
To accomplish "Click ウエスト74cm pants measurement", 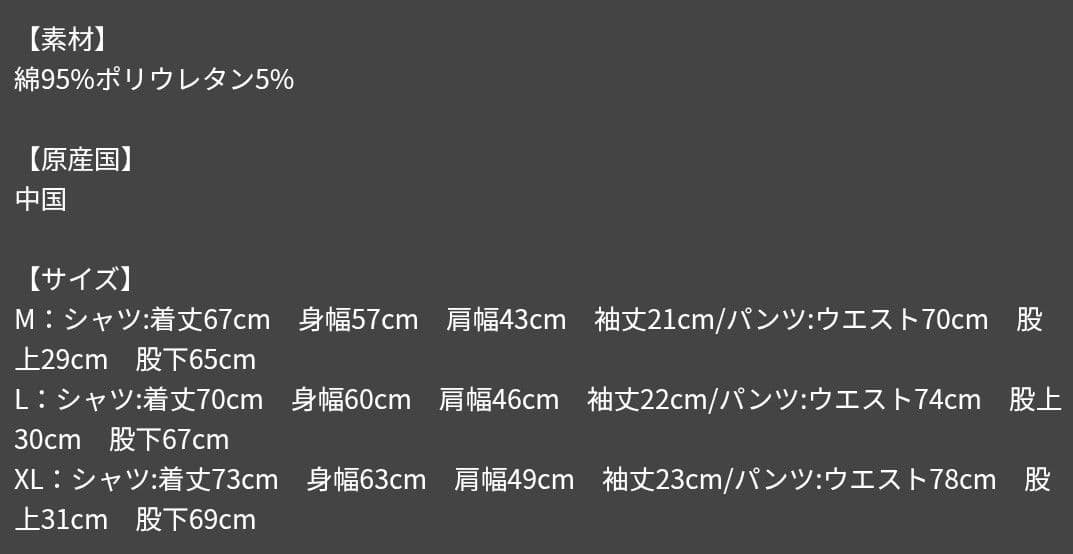I will pos(895,400).
